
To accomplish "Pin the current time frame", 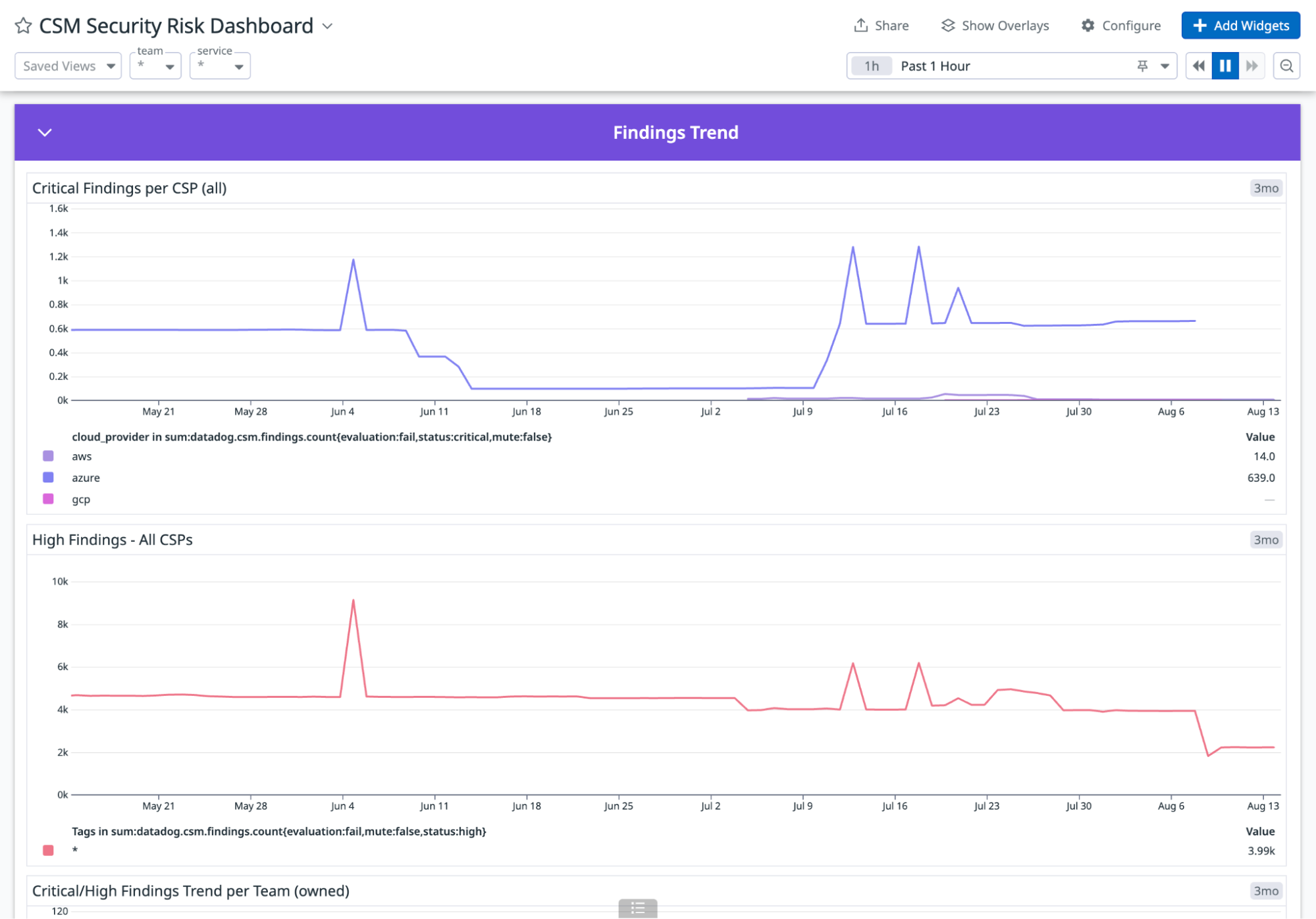I will coord(1142,66).
